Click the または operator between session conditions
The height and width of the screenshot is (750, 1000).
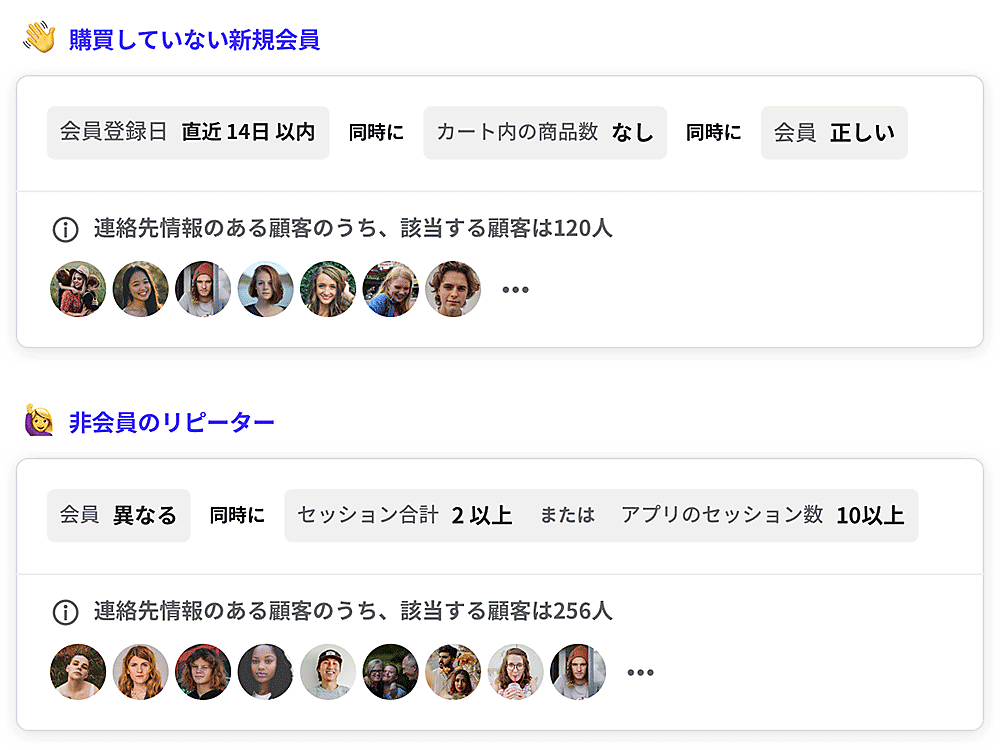pyautogui.click(x=567, y=515)
